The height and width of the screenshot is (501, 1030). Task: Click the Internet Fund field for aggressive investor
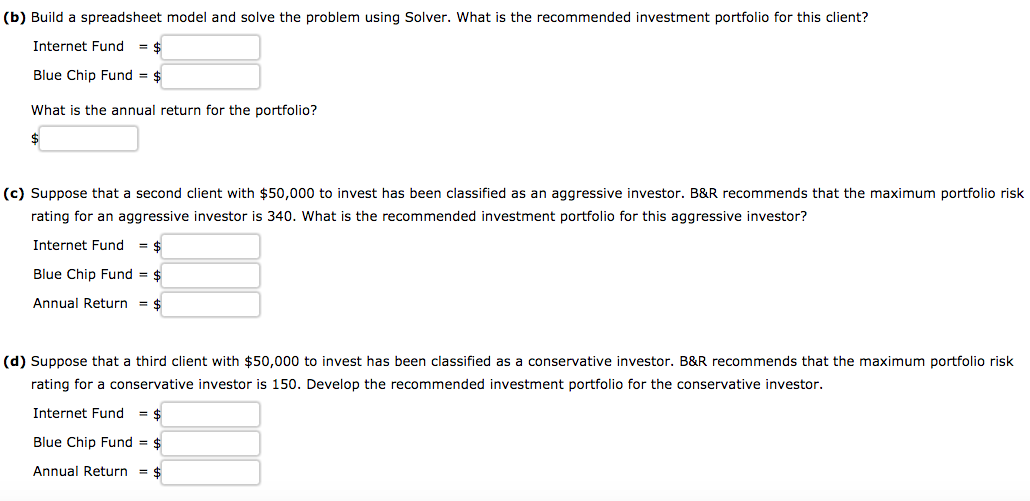point(210,246)
